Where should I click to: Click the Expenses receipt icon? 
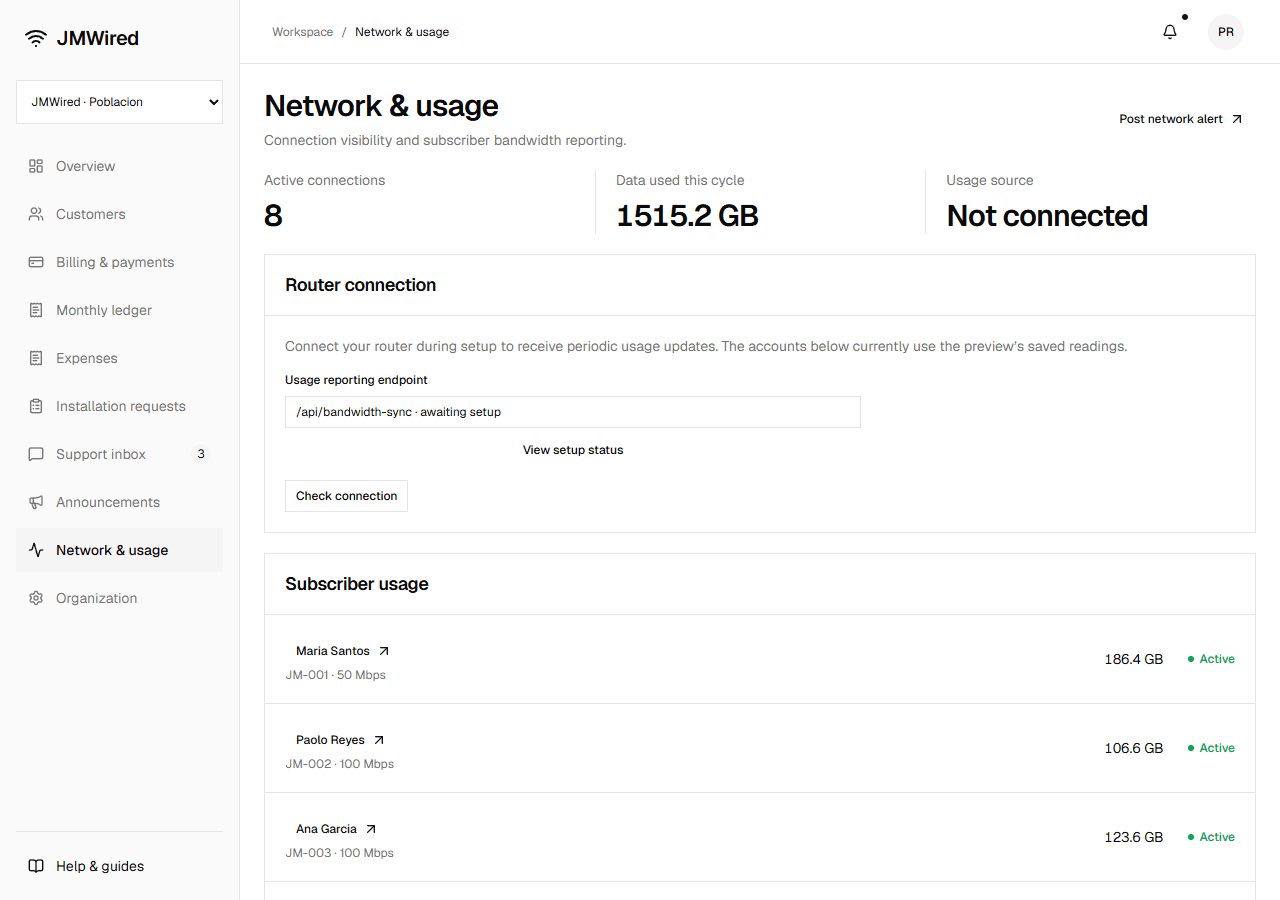pyautogui.click(x=36, y=358)
